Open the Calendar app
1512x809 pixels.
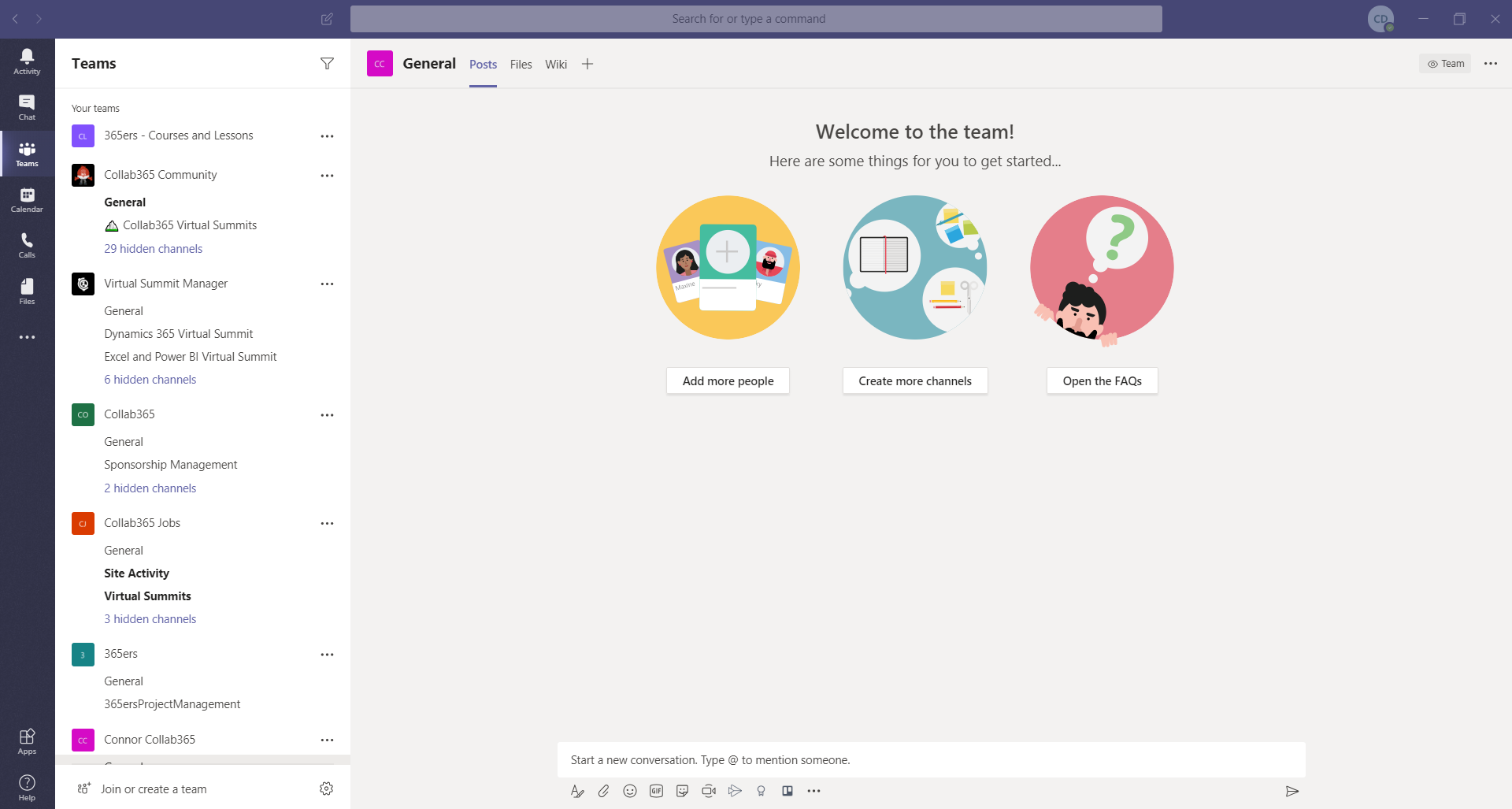[27, 200]
